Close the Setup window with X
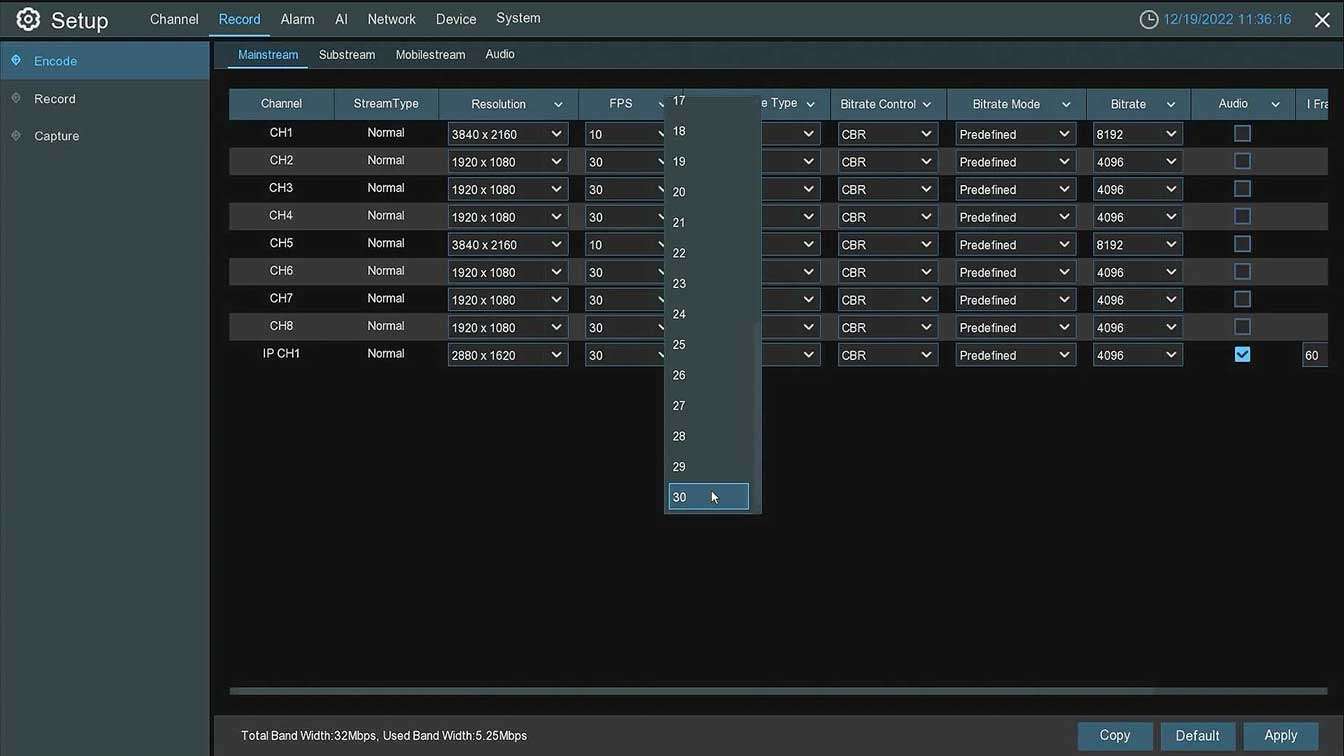 [x=1322, y=20]
